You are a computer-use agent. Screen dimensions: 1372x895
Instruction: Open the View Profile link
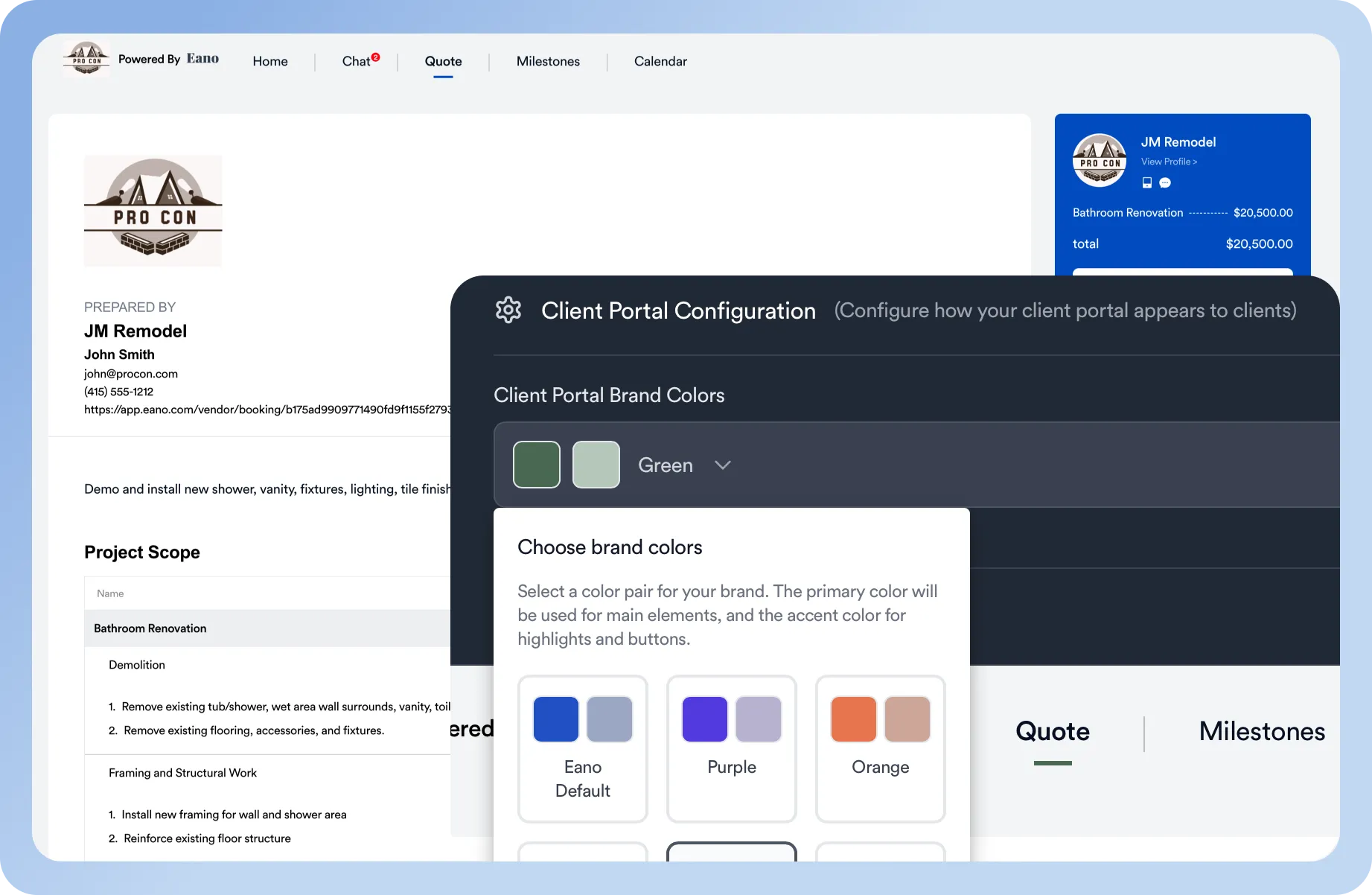[x=1169, y=162]
